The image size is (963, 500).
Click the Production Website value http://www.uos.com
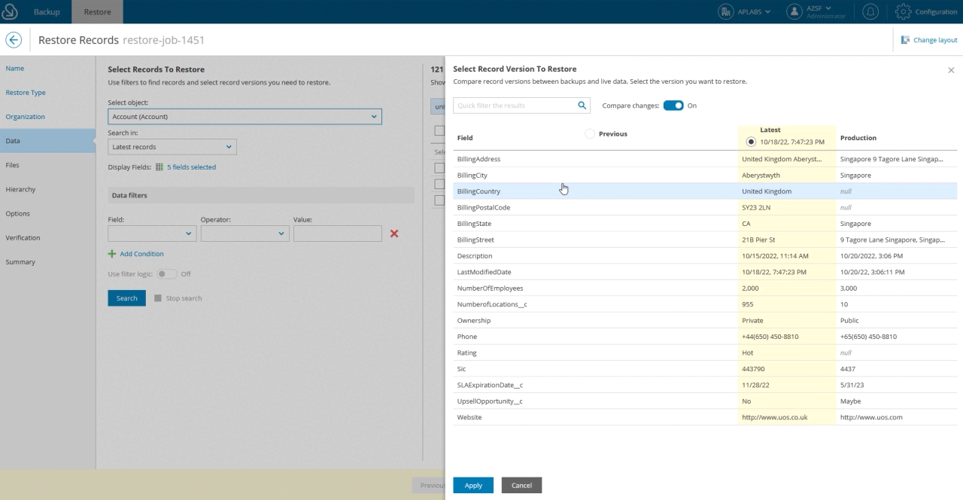tap(871, 417)
